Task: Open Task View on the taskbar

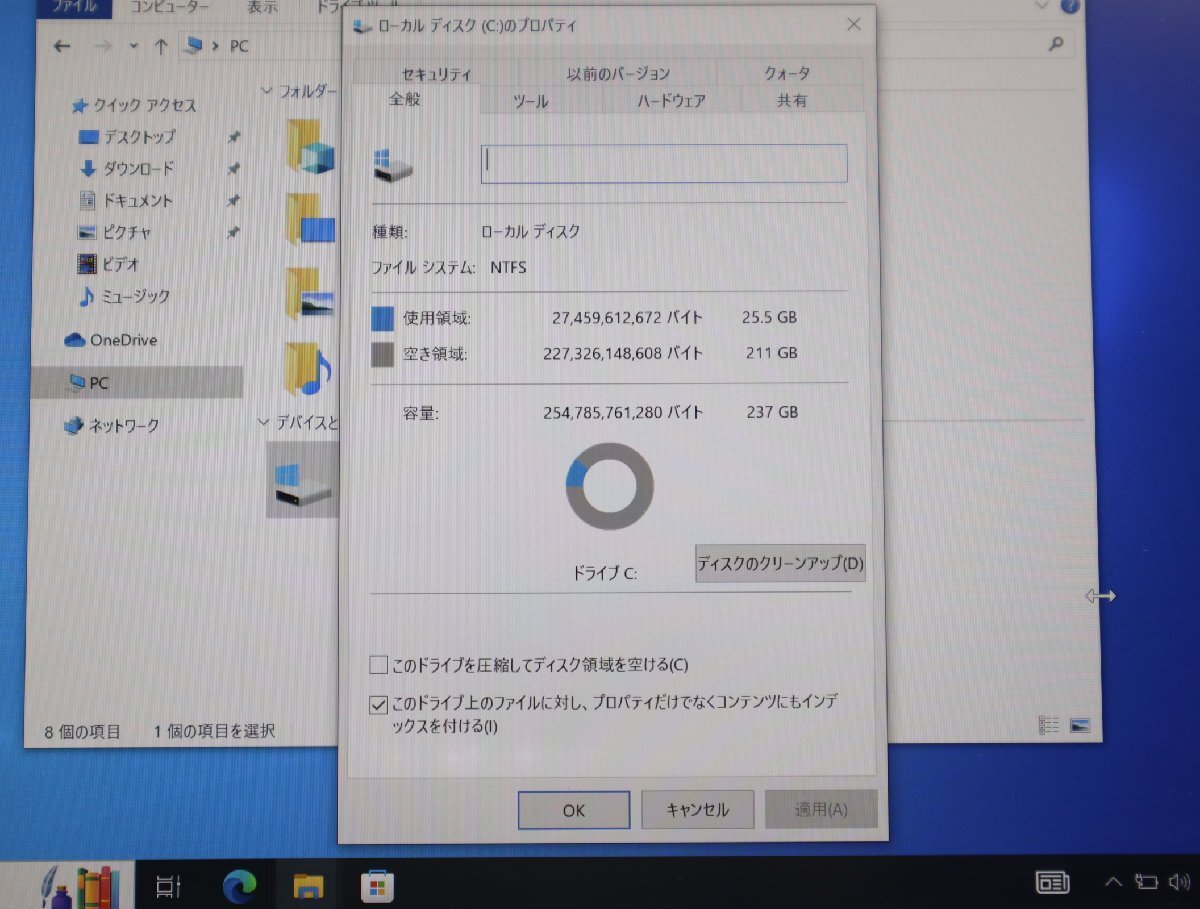Action: (x=168, y=884)
